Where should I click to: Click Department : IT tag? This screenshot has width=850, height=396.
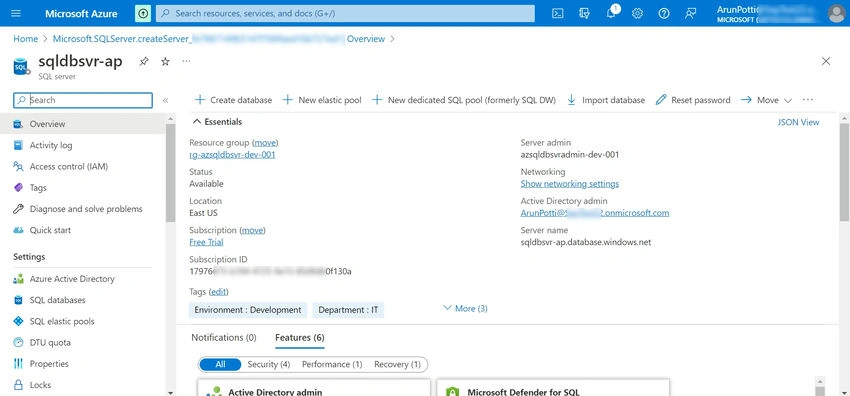(348, 310)
